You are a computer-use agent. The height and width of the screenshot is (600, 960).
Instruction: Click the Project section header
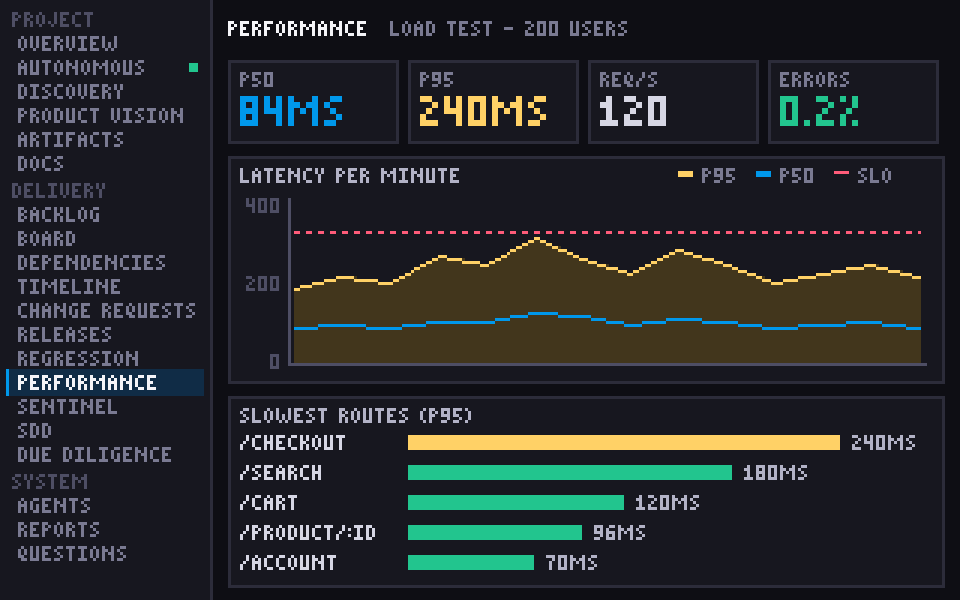52,20
